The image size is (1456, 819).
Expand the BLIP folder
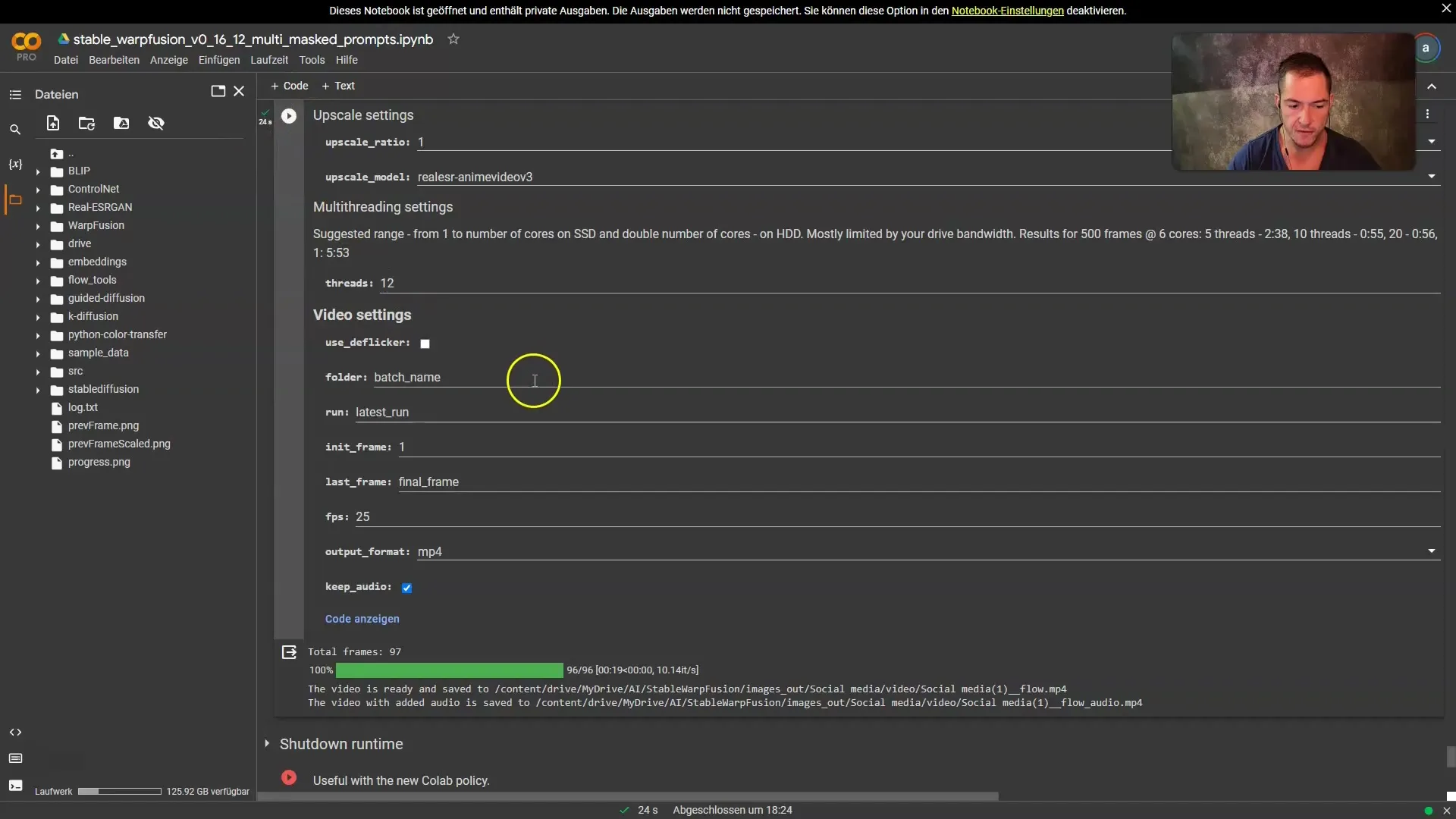[x=38, y=172]
